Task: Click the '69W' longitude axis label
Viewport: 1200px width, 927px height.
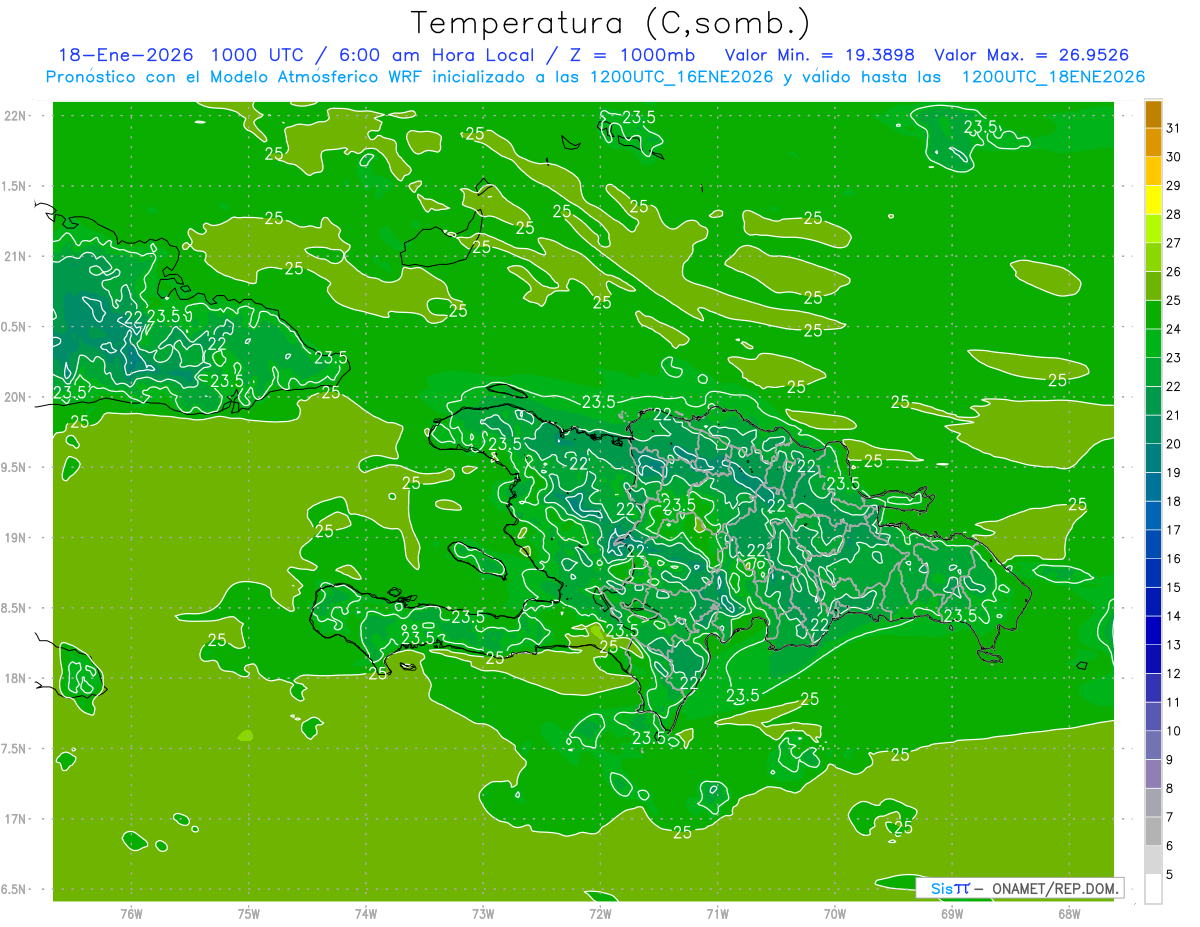Action: click(x=952, y=914)
